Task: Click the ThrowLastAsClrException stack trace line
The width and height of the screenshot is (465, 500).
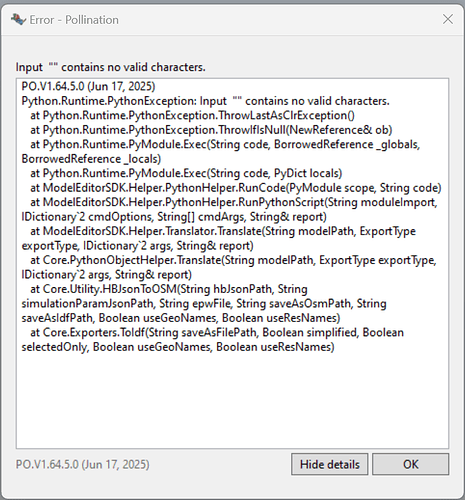Action: (x=192, y=115)
